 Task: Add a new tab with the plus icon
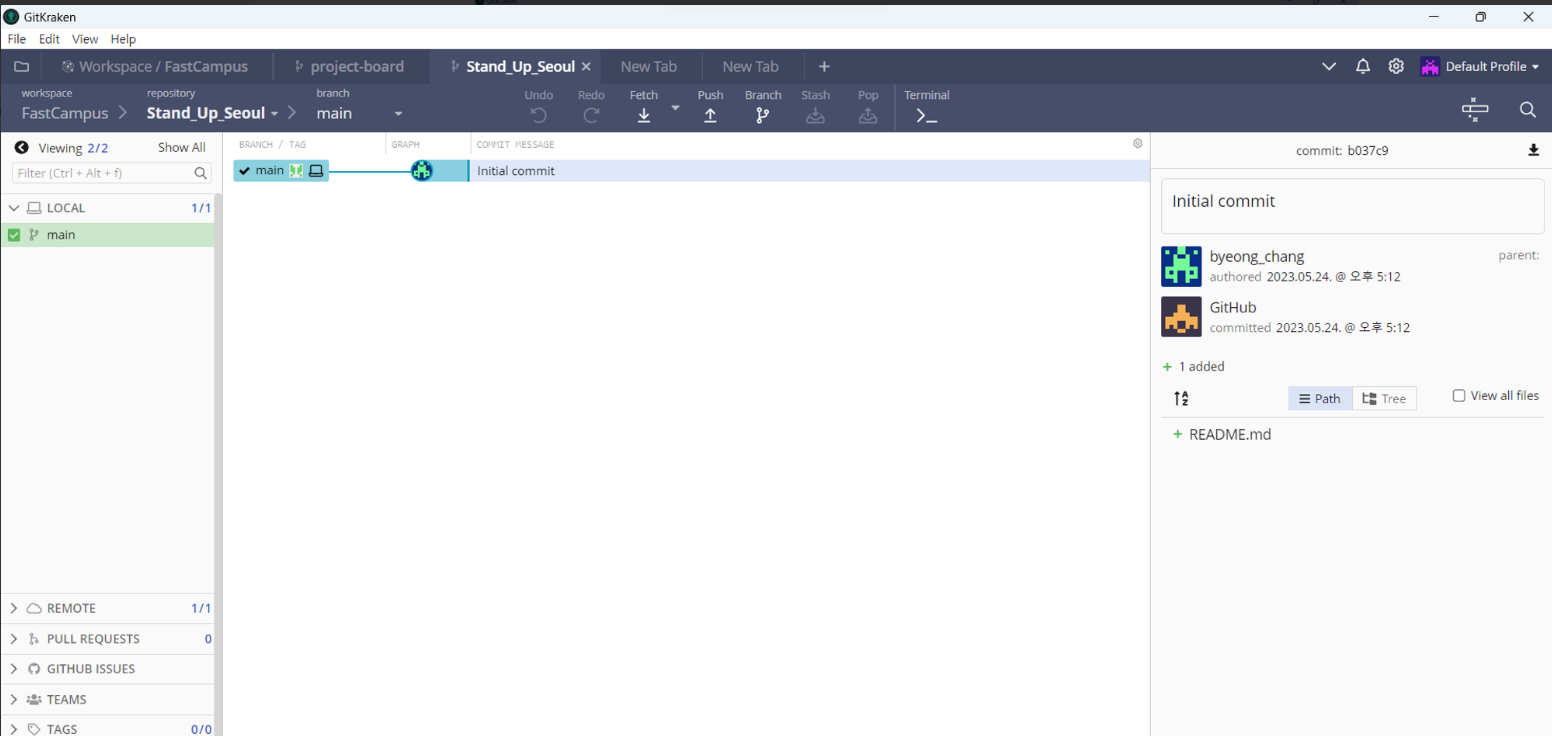tap(824, 67)
